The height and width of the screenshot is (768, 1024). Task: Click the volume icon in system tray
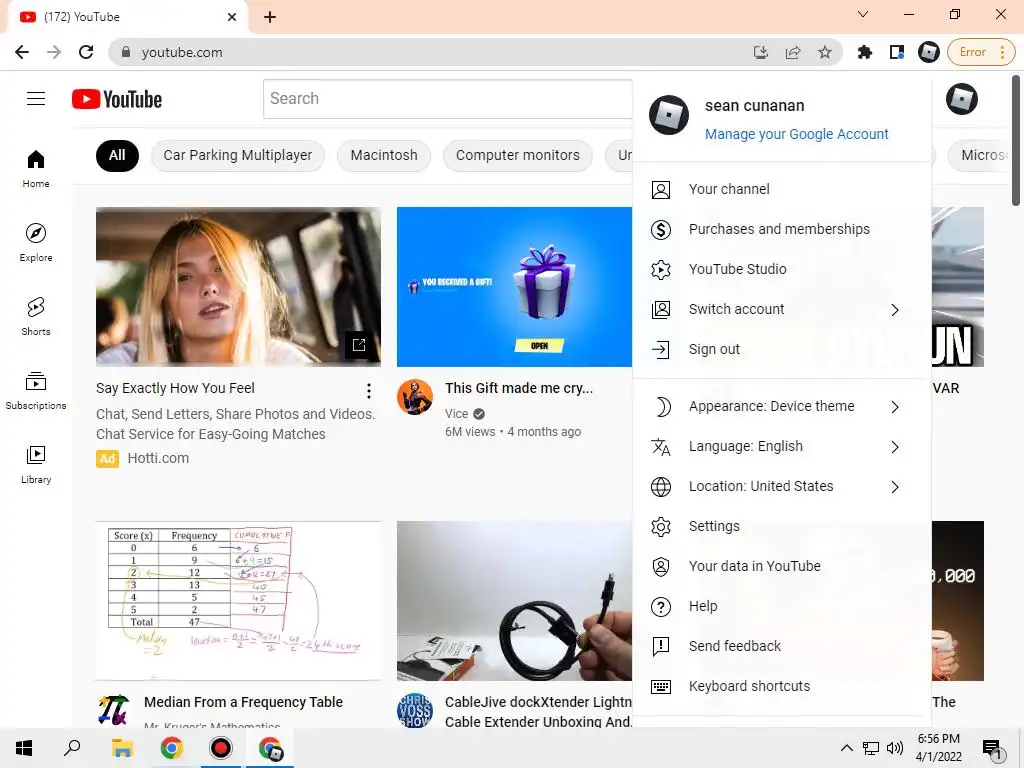pos(895,748)
